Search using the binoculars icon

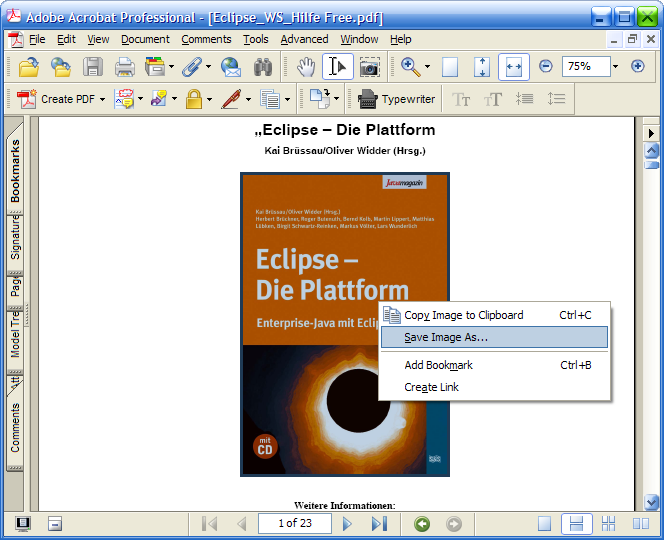click(263, 67)
